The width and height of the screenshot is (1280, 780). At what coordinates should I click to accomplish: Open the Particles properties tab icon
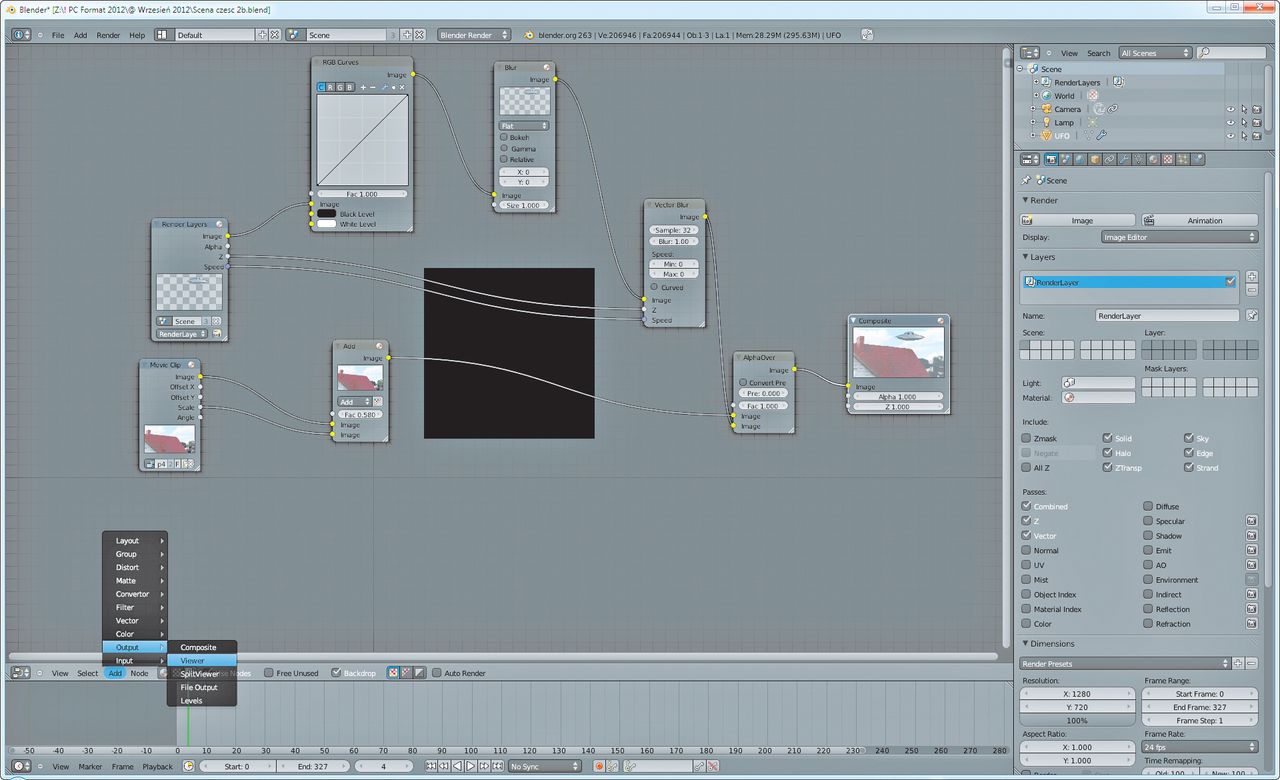click(x=1183, y=159)
